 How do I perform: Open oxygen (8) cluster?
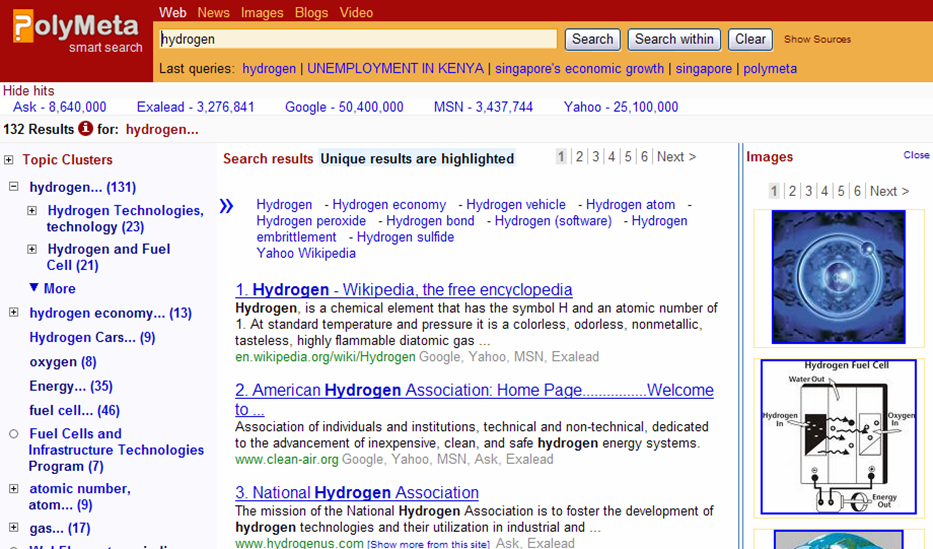(63, 362)
